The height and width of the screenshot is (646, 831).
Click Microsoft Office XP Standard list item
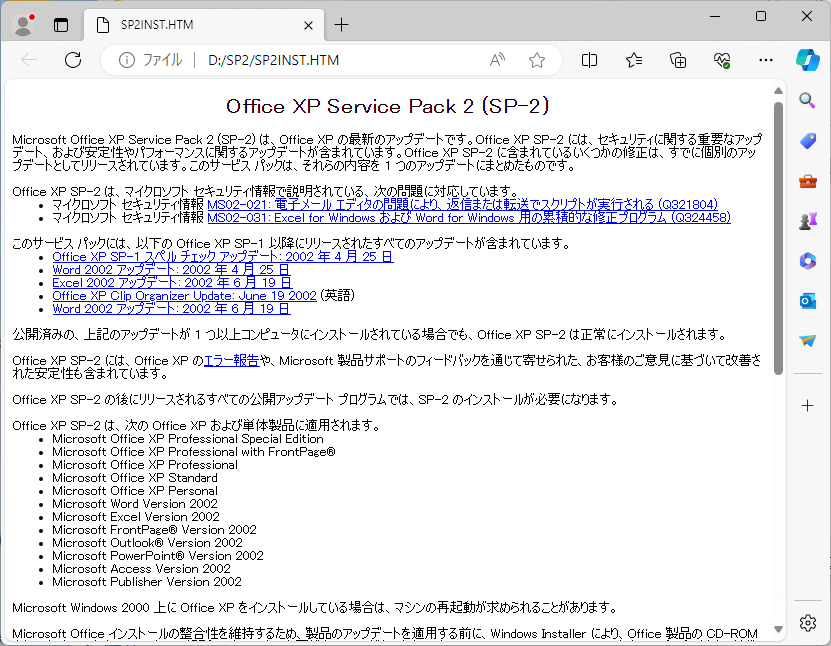pyautogui.click(x=135, y=478)
